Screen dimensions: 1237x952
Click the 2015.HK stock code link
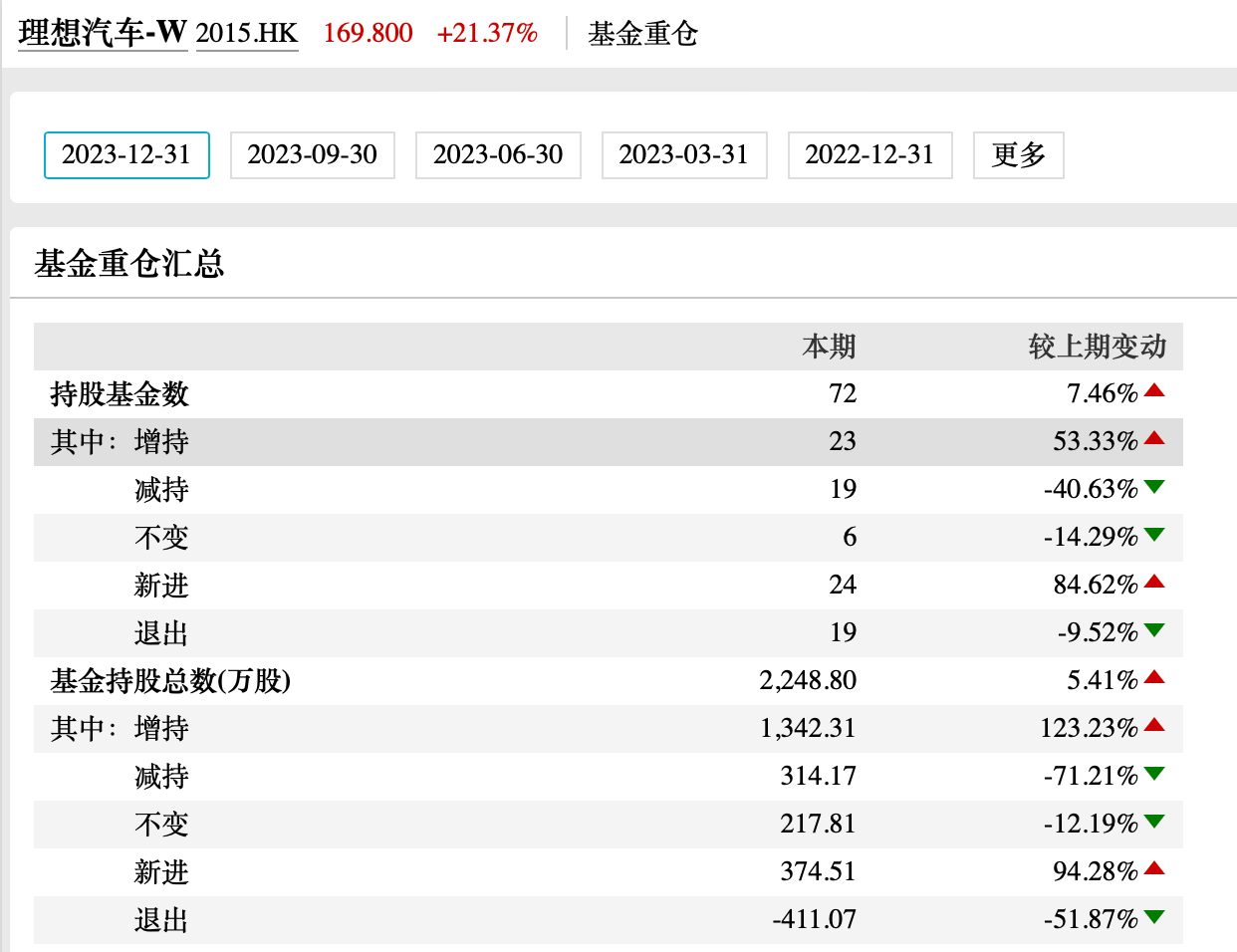click(247, 33)
